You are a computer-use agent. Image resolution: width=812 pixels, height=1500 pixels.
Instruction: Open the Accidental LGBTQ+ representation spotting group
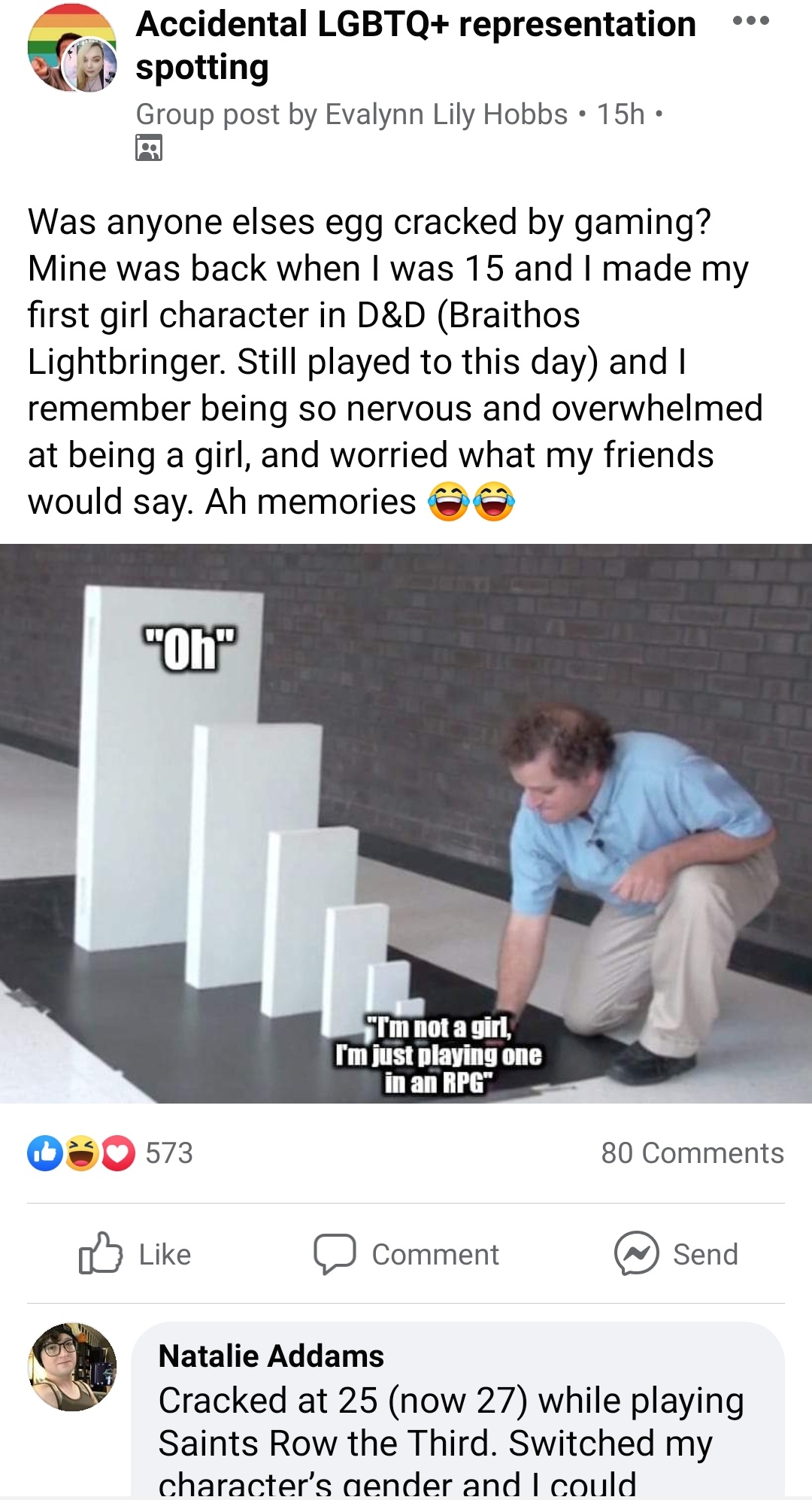click(x=415, y=45)
